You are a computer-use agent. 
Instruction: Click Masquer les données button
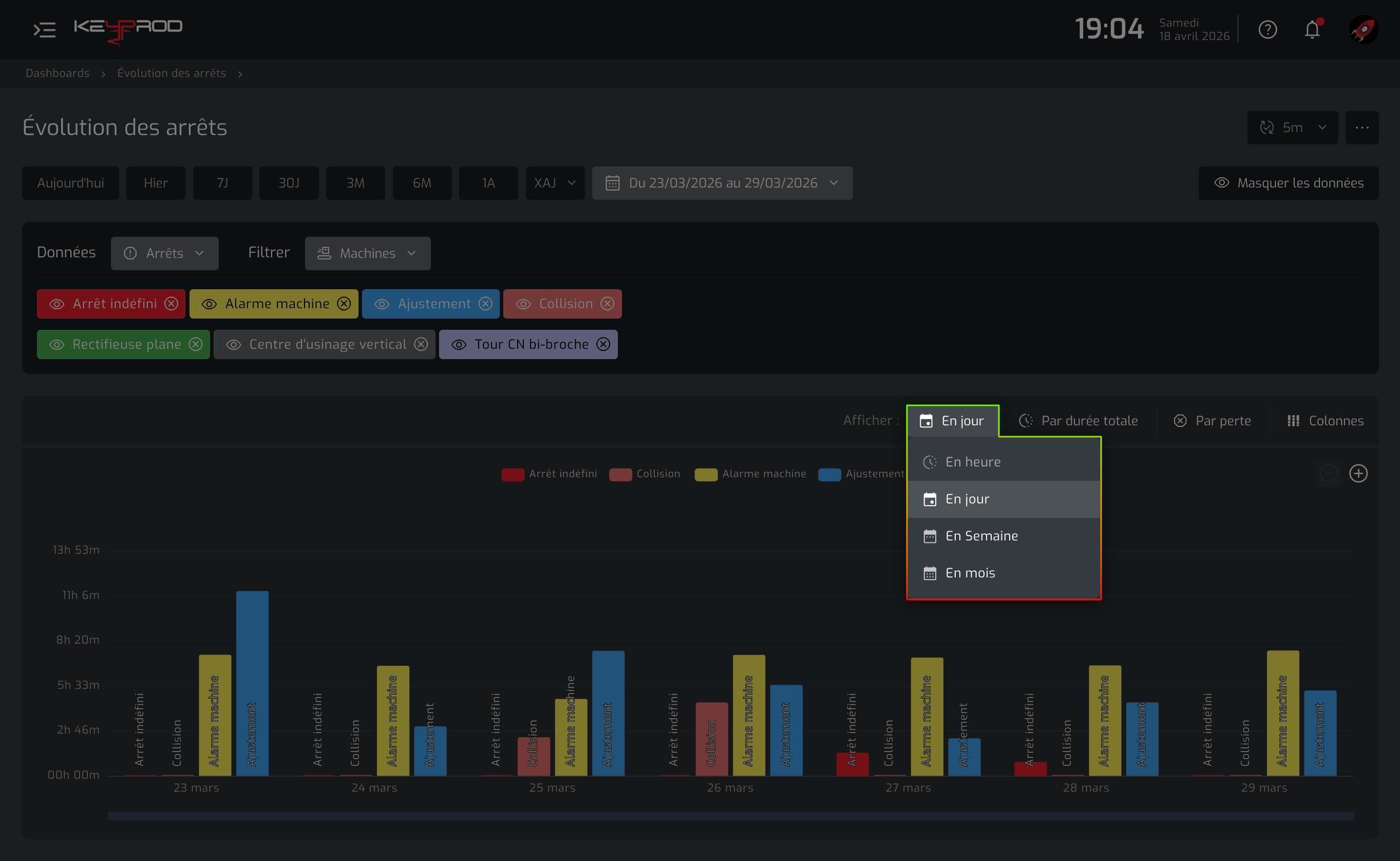(x=1289, y=183)
